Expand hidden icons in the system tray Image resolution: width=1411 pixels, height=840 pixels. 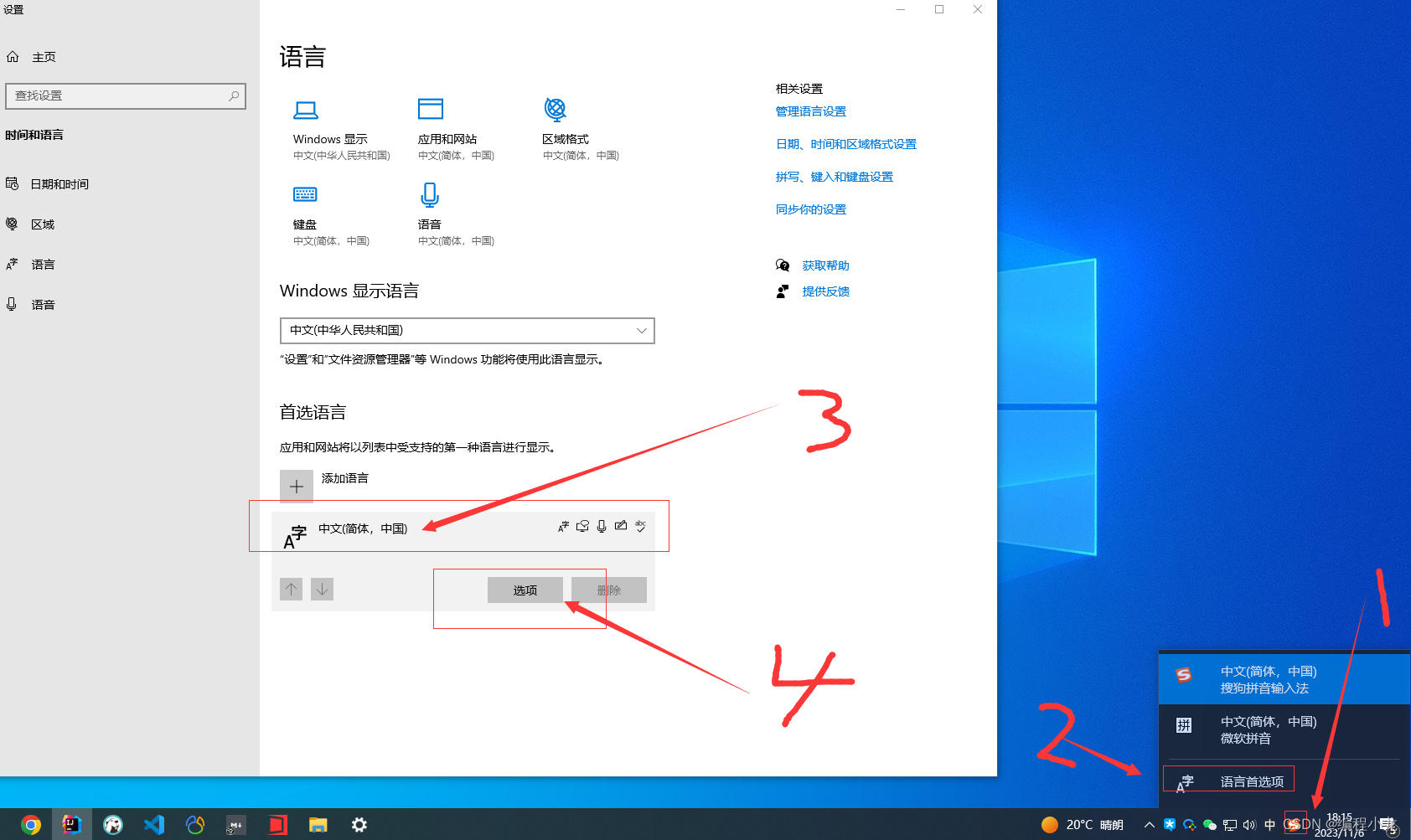tap(1149, 824)
